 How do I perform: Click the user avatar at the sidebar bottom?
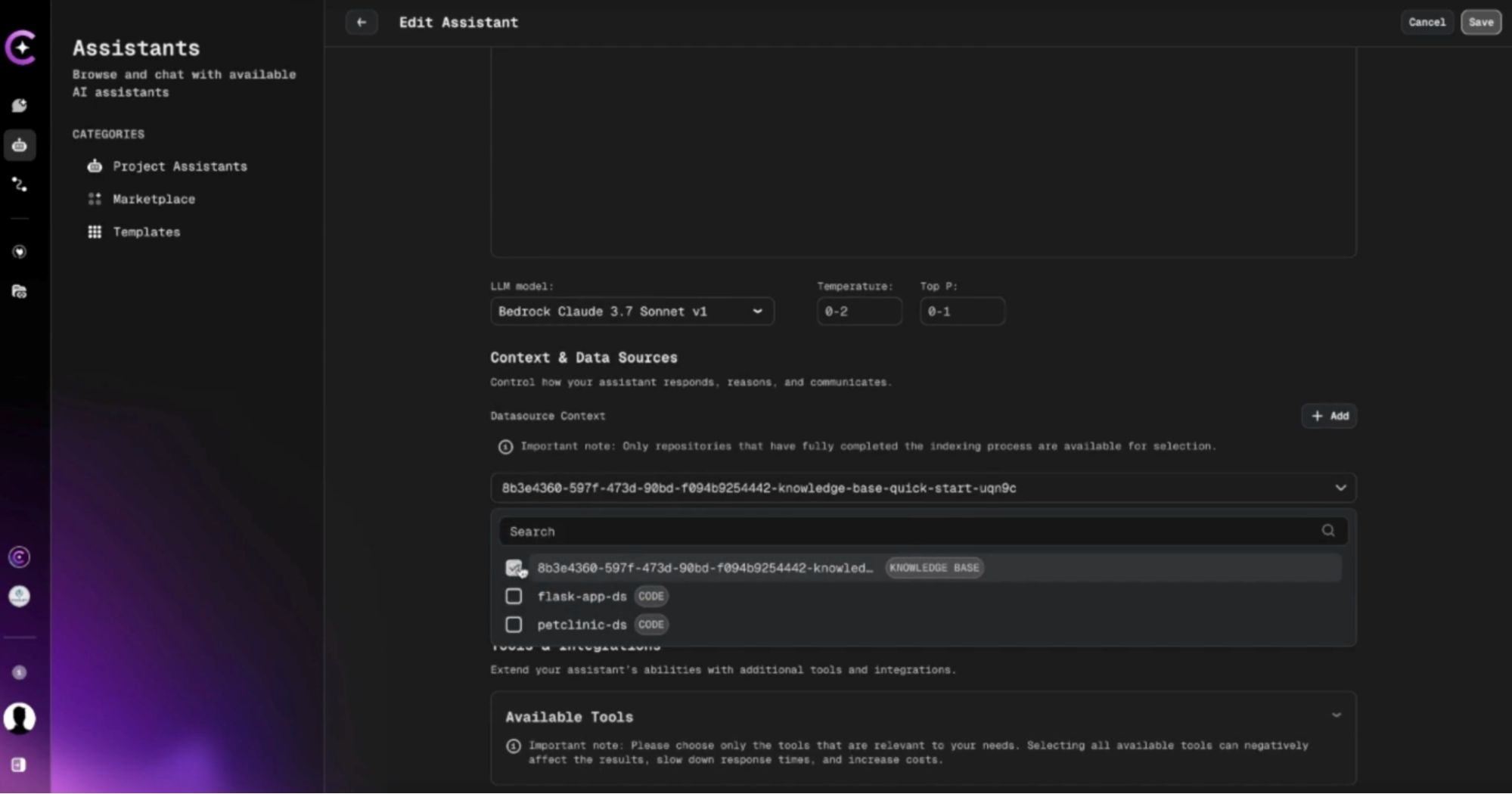[20, 719]
